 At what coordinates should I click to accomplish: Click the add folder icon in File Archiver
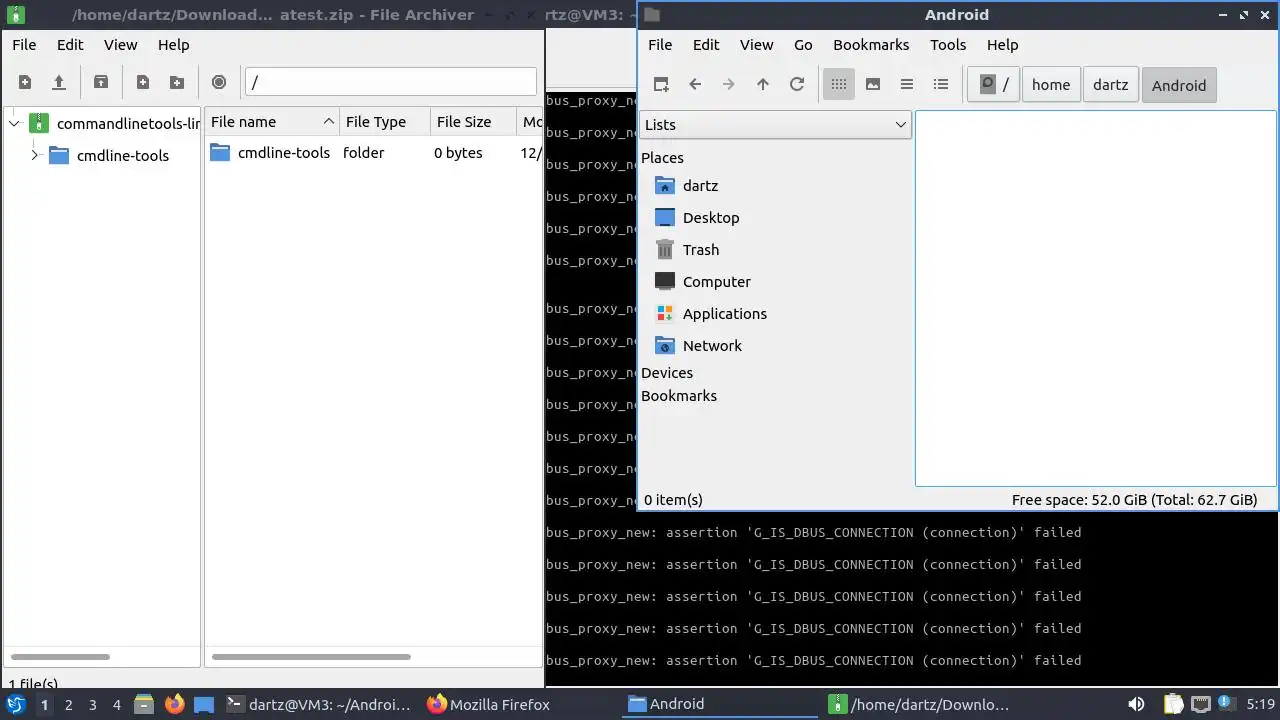coord(177,82)
